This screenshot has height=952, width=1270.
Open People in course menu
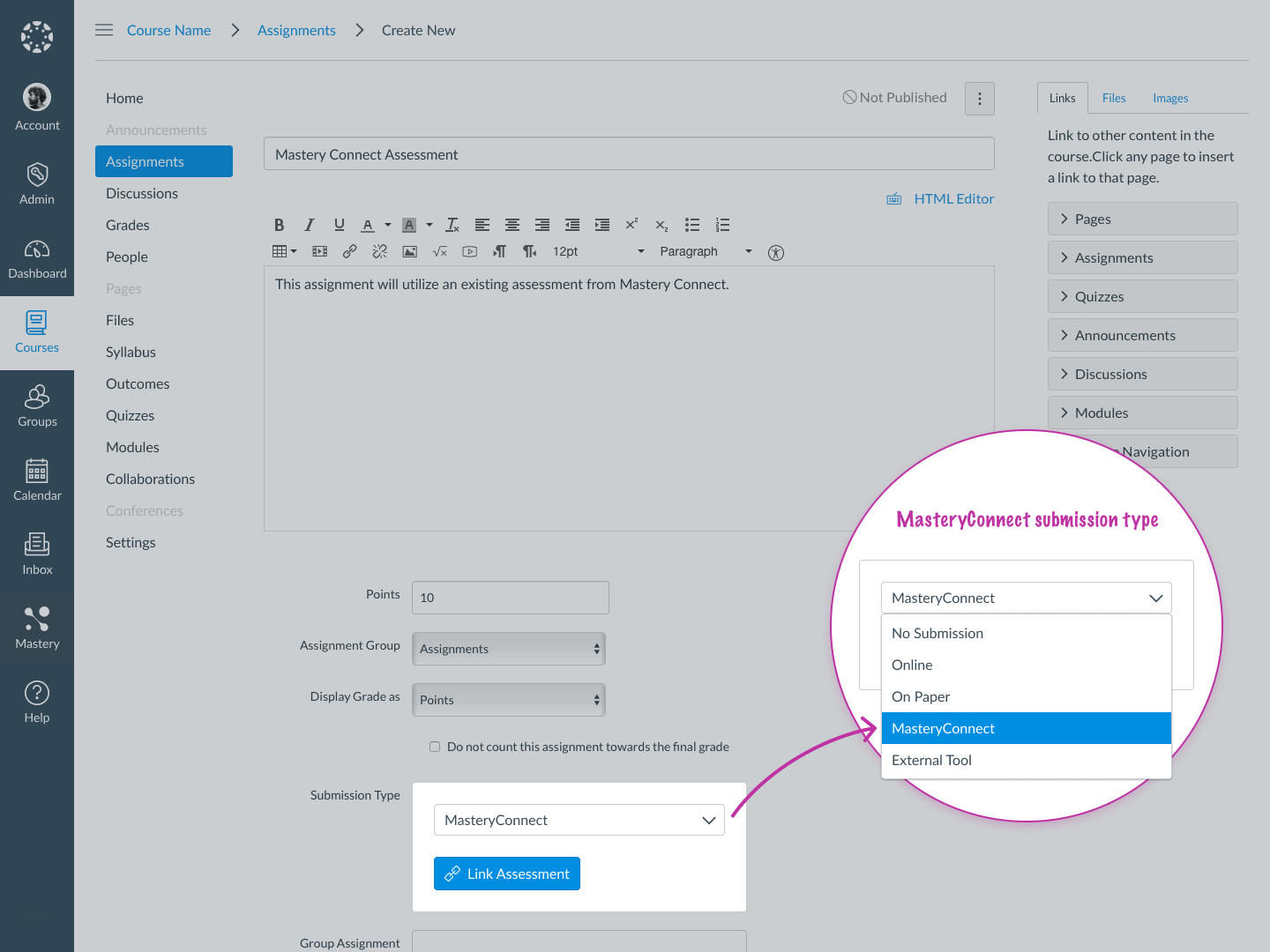[x=127, y=257]
